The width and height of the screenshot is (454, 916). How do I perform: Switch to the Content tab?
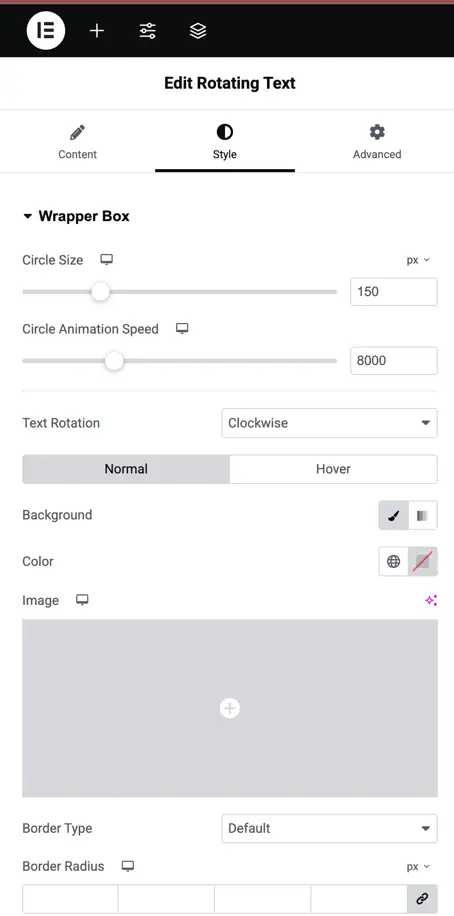pyautogui.click(x=78, y=142)
